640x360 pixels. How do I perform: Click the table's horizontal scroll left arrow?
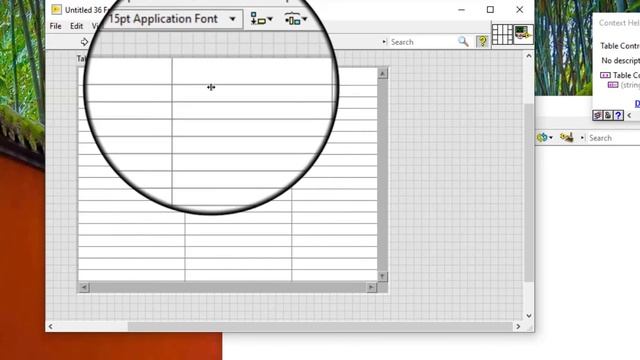coord(84,287)
